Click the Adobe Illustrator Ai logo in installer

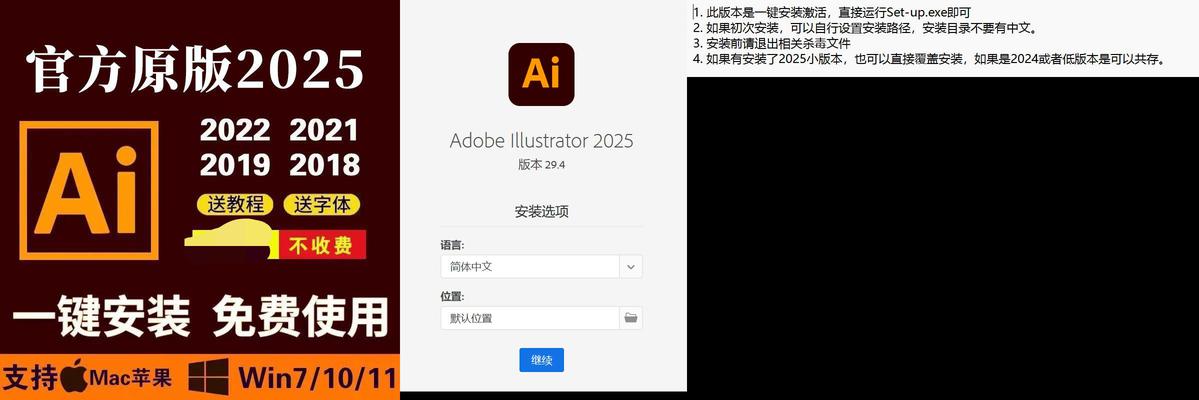(x=541, y=74)
